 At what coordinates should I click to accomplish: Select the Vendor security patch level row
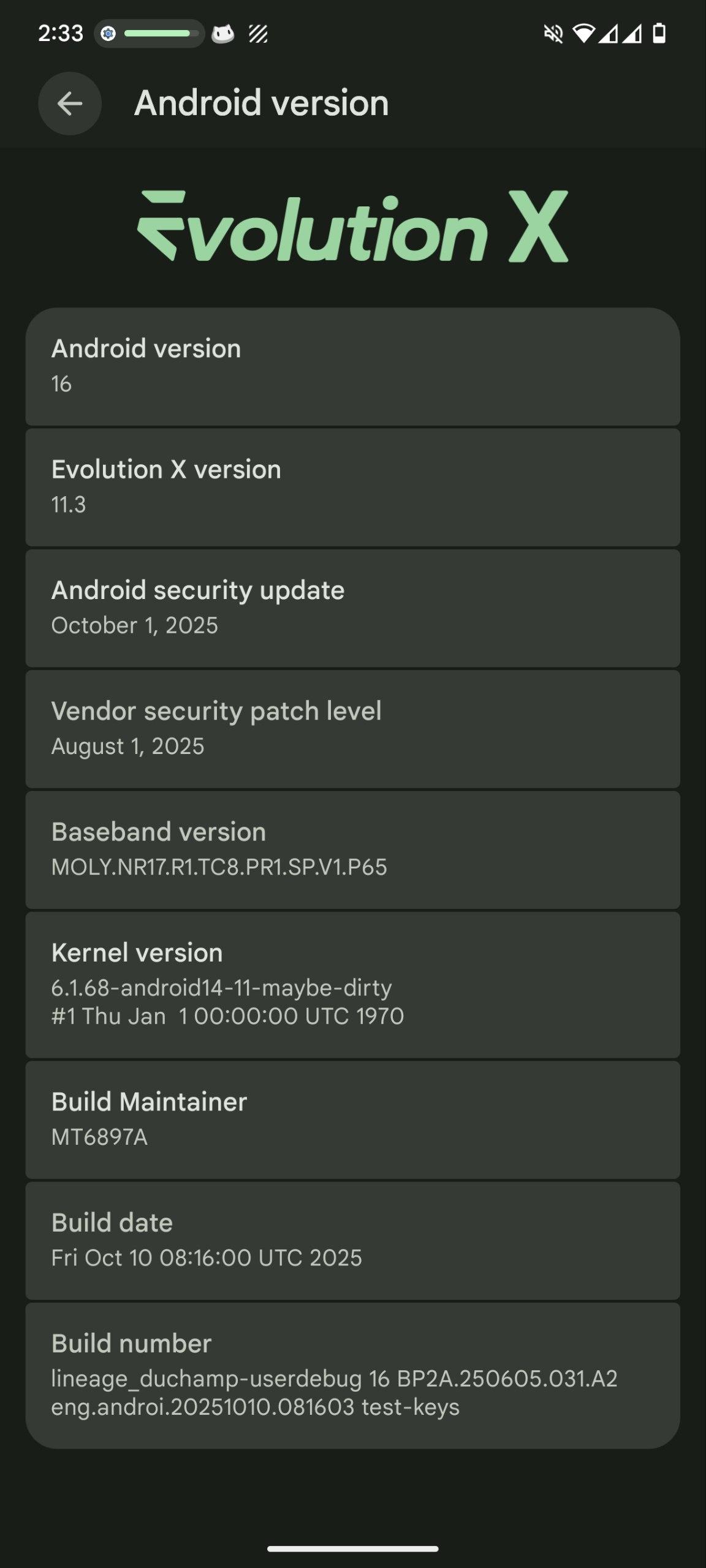pos(353,729)
